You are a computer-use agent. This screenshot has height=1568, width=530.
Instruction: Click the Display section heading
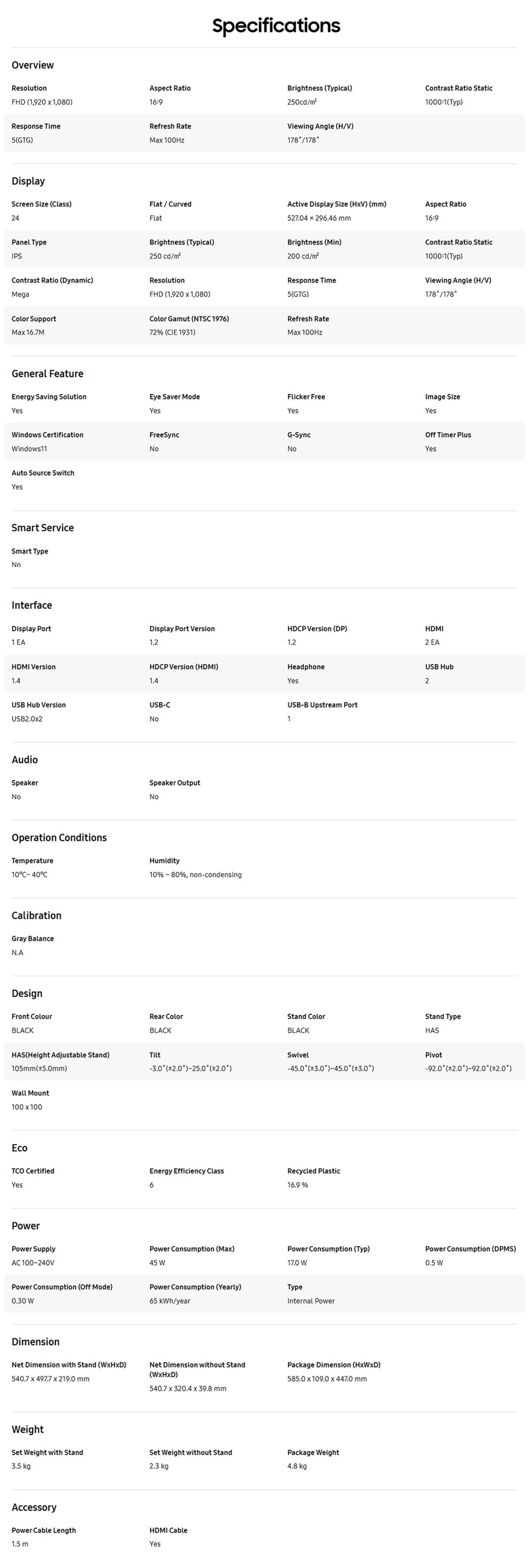click(28, 181)
